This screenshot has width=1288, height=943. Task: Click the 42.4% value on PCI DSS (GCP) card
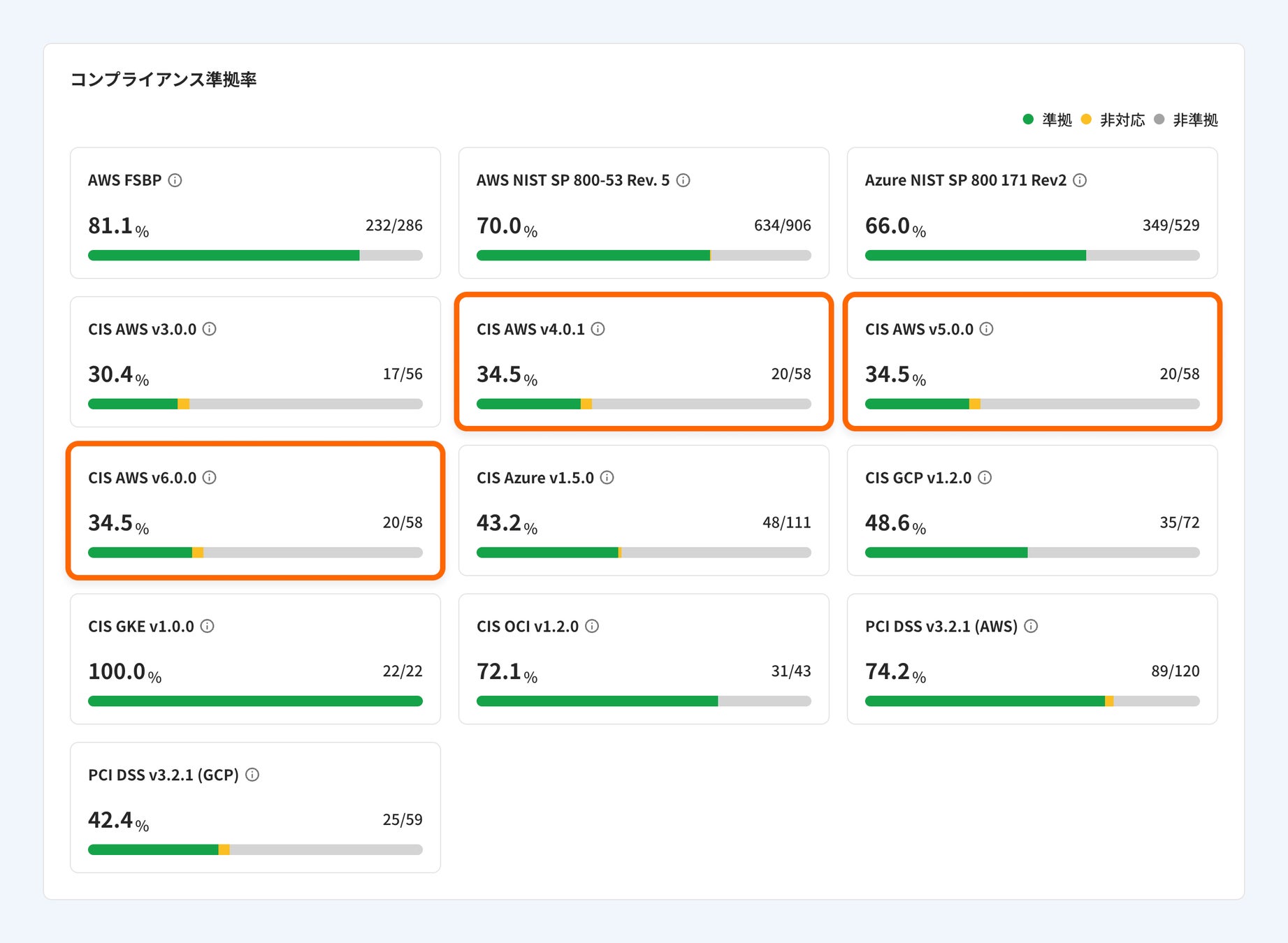(118, 820)
